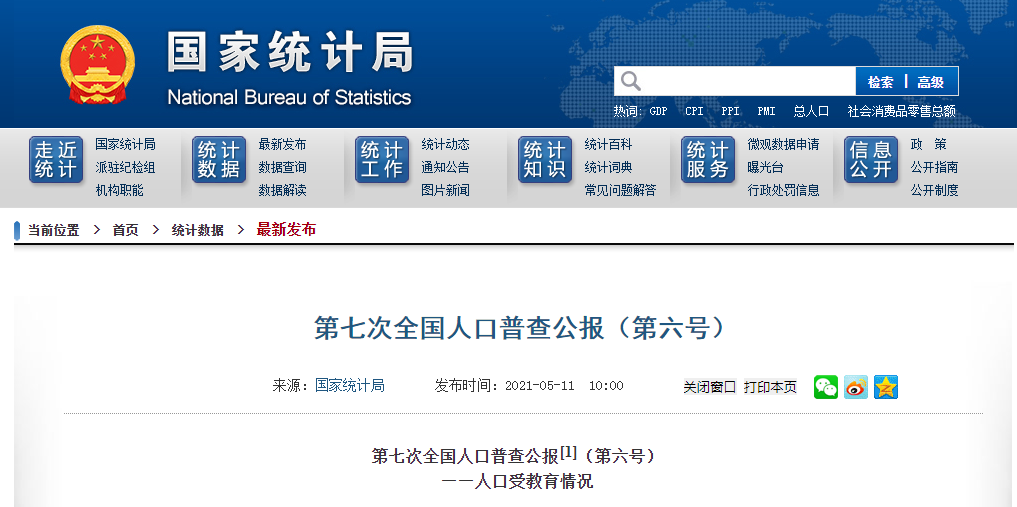Image resolution: width=1017 pixels, height=507 pixels.
Task: Share article via WeChat icon
Action: [x=826, y=387]
